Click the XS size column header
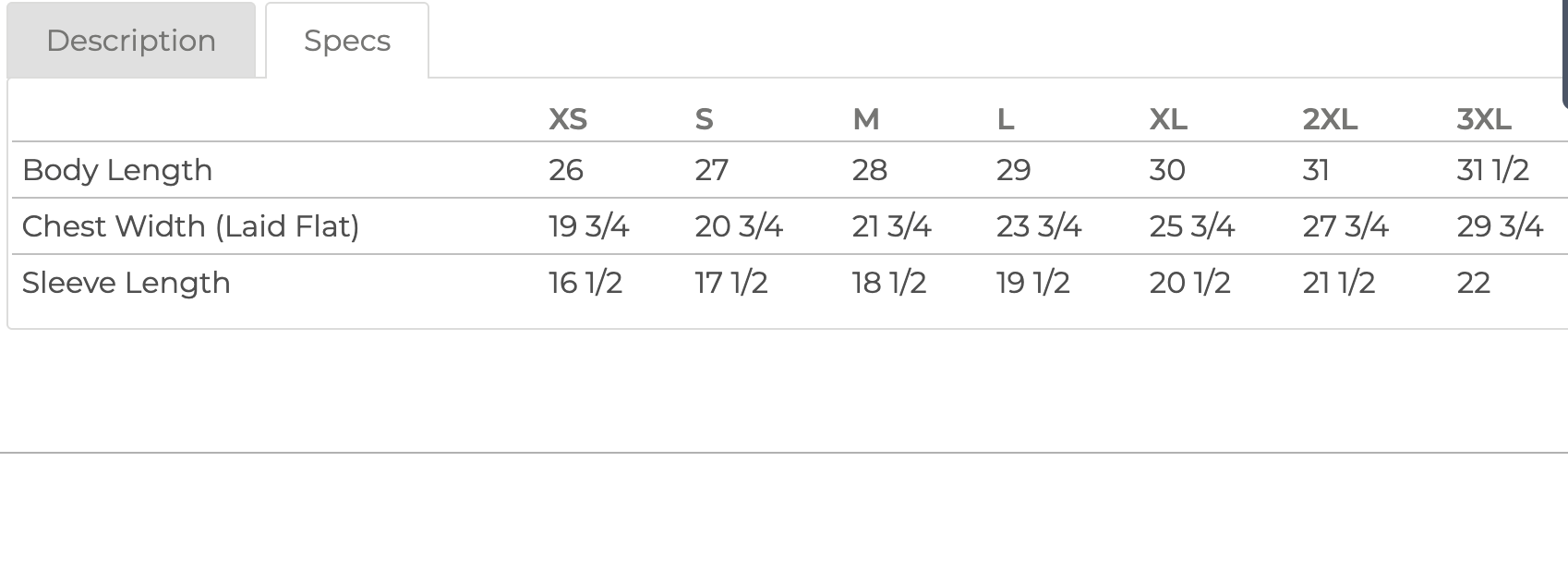This screenshot has width=1568, height=571. tap(568, 119)
